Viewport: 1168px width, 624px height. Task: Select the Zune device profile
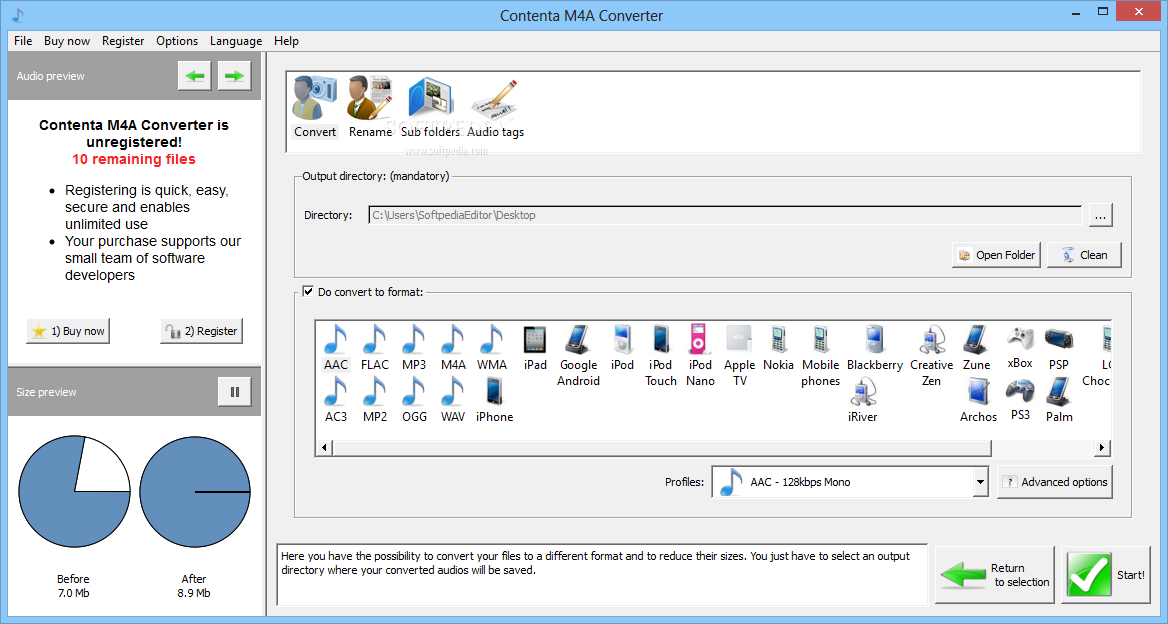tap(977, 348)
